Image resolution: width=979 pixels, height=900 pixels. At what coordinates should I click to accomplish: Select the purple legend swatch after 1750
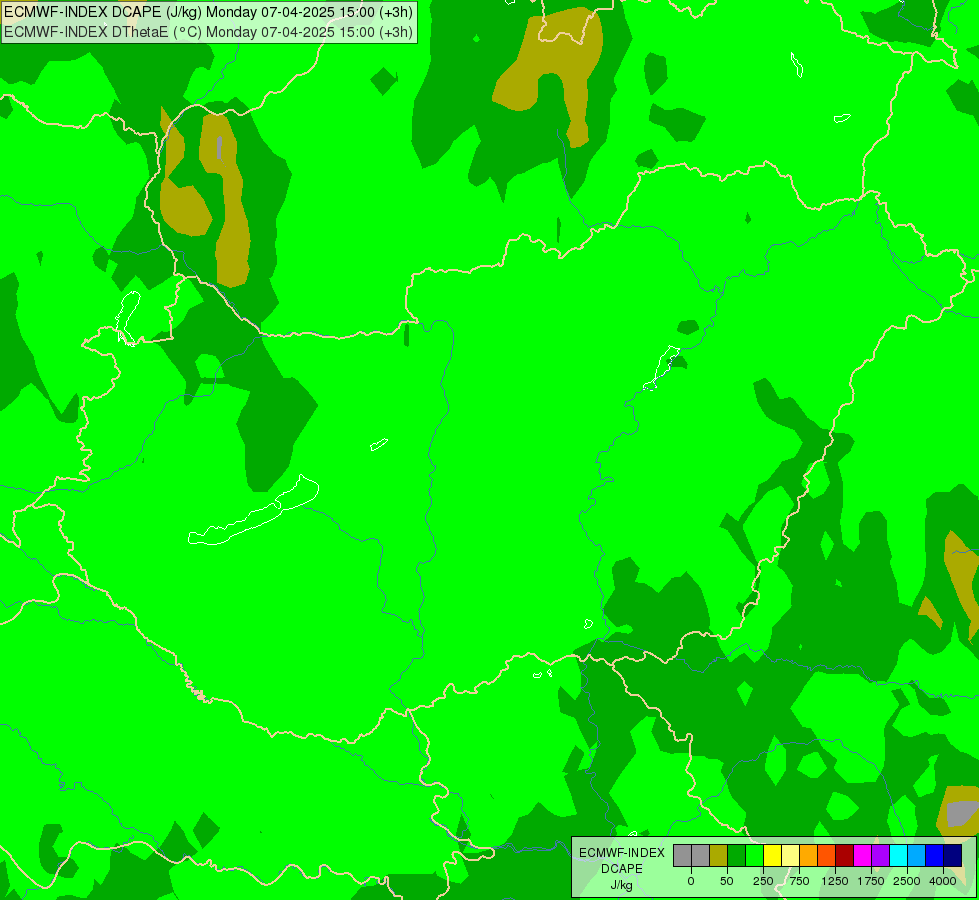[880, 855]
